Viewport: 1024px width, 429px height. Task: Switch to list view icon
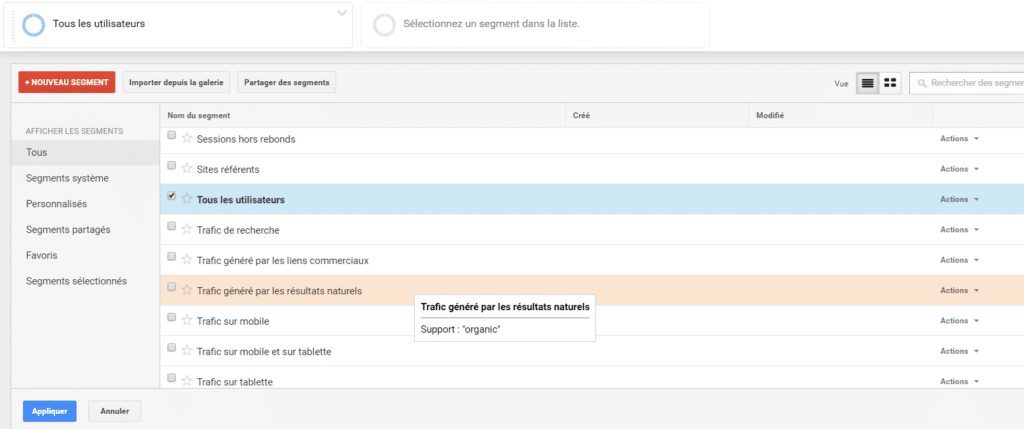[x=867, y=83]
